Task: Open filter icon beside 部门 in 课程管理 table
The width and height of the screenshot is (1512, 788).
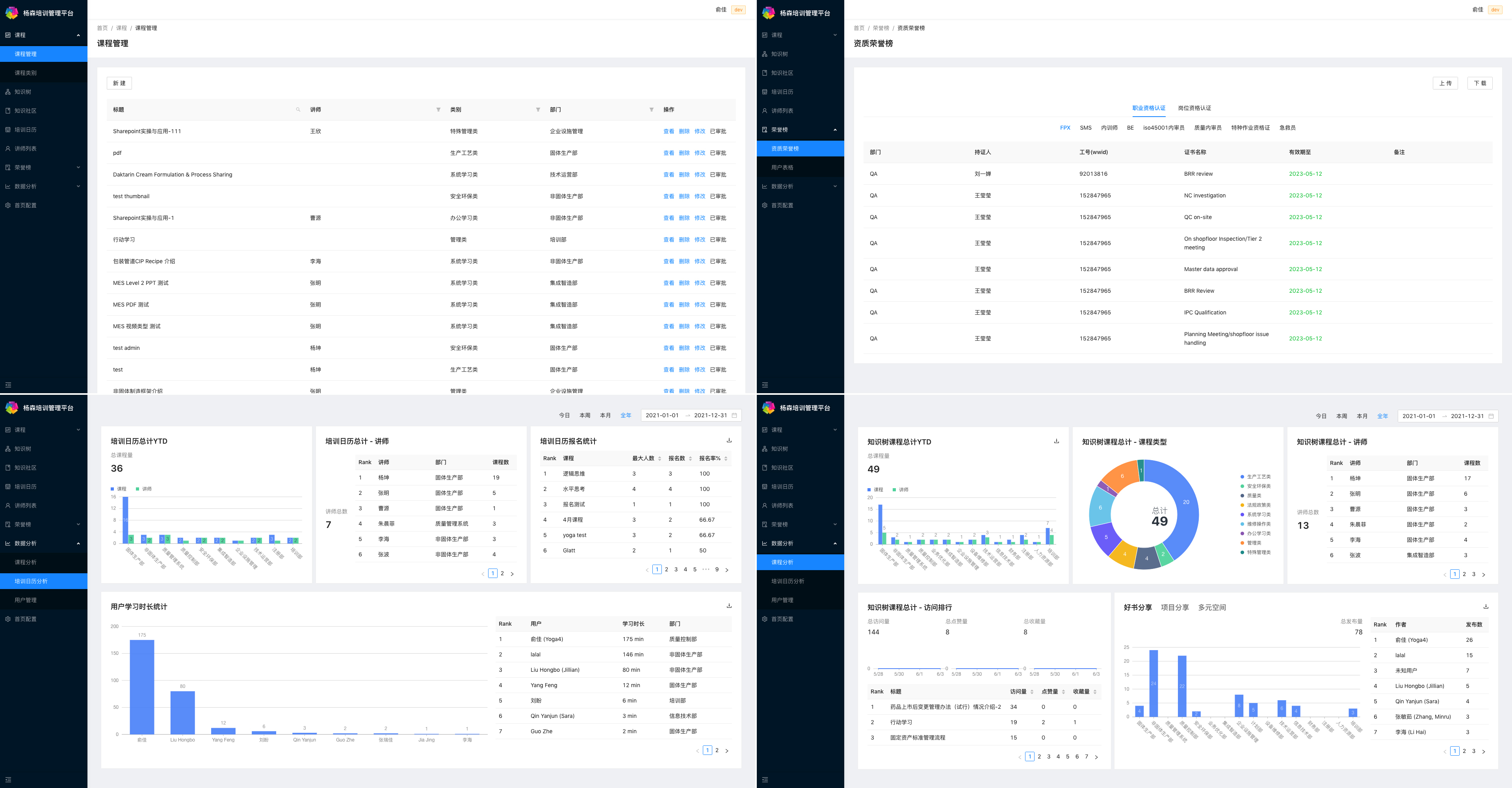Action: (x=652, y=110)
